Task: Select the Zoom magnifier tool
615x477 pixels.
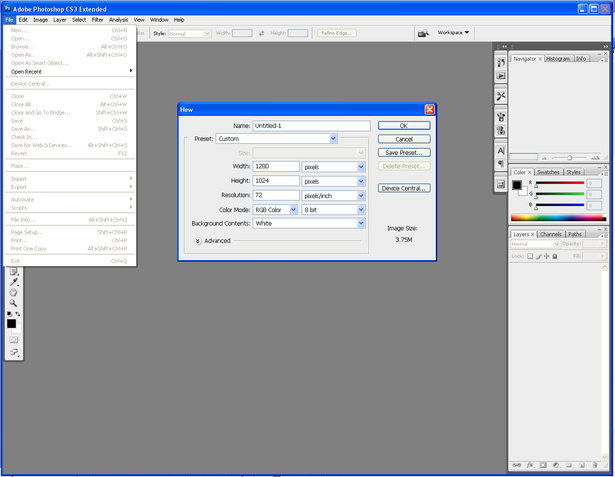Action: [x=13, y=303]
